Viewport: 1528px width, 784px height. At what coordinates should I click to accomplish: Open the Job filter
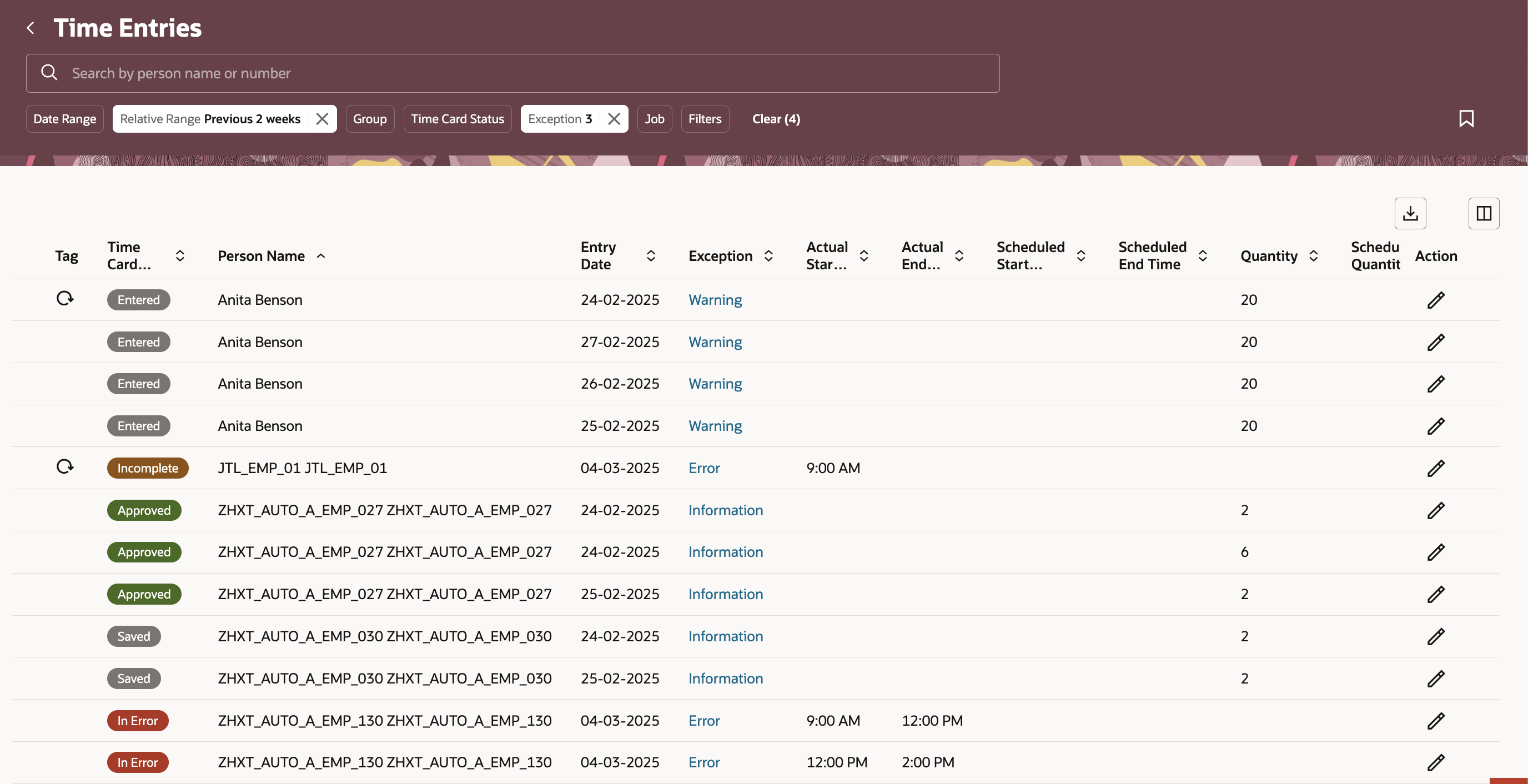click(x=654, y=119)
